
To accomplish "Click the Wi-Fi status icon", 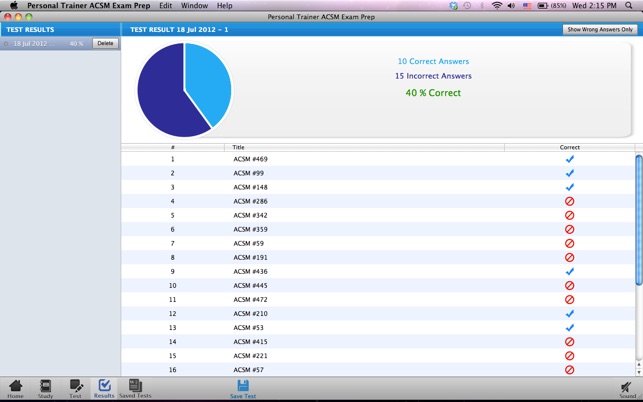I will [x=497, y=6].
